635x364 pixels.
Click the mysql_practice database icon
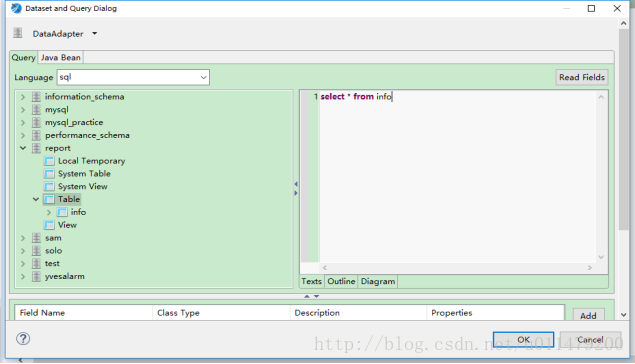36,123
